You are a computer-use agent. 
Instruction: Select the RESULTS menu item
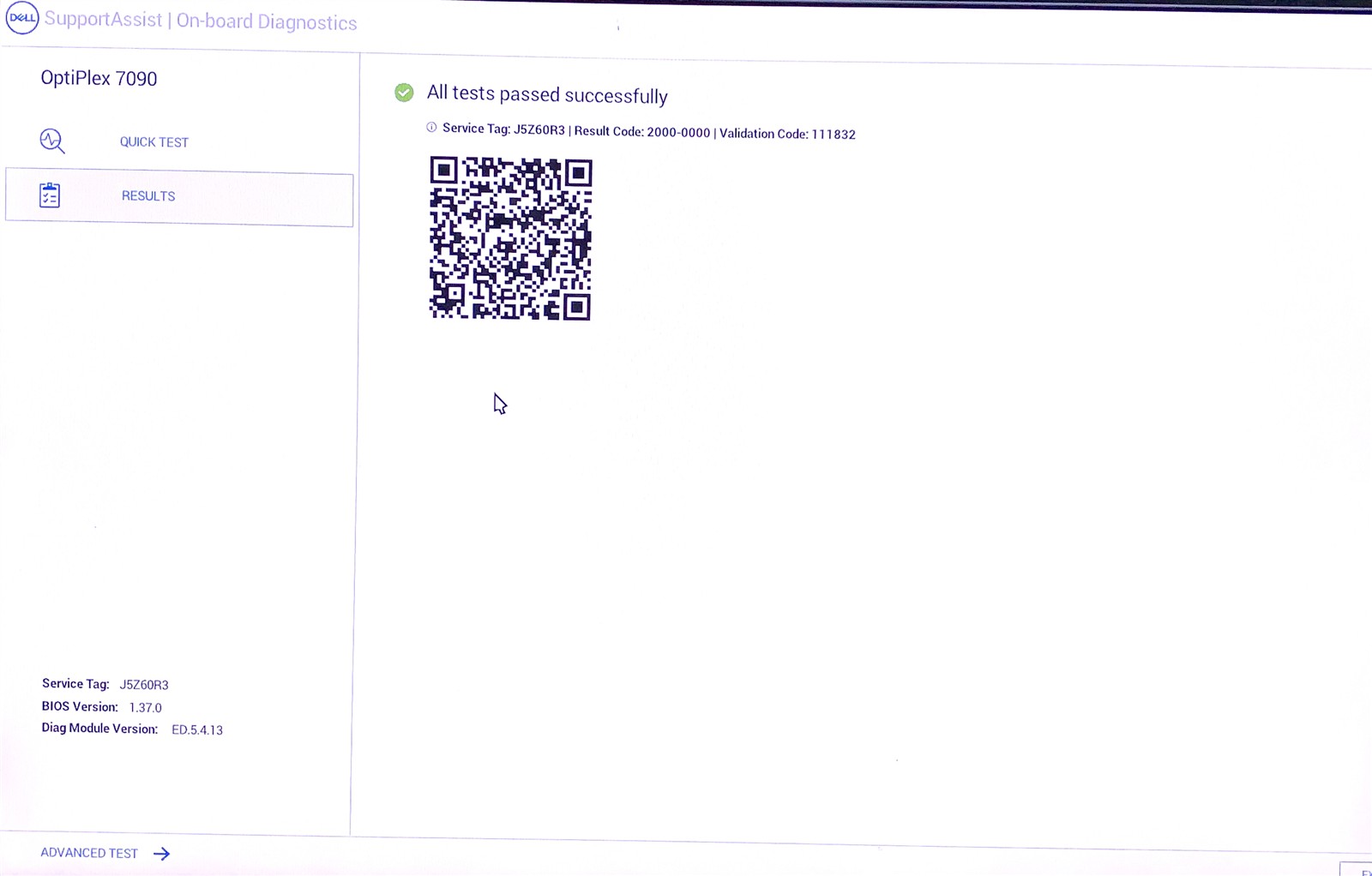coord(148,196)
